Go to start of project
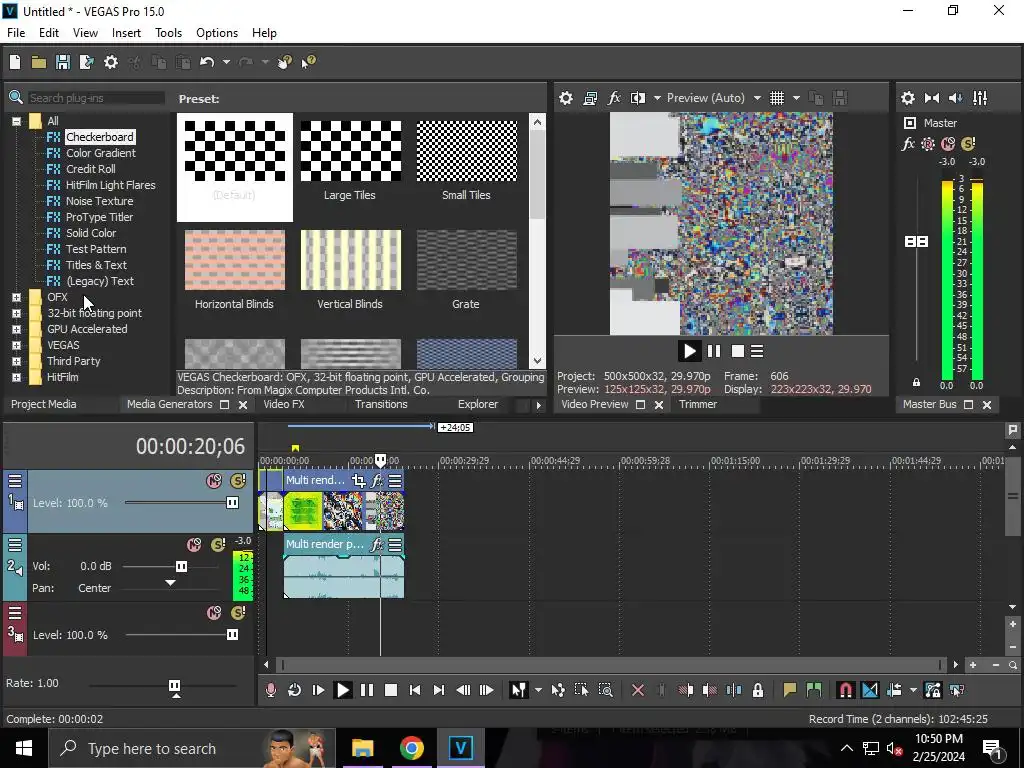Viewport: 1024px width, 768px height. tap(415, 690)
